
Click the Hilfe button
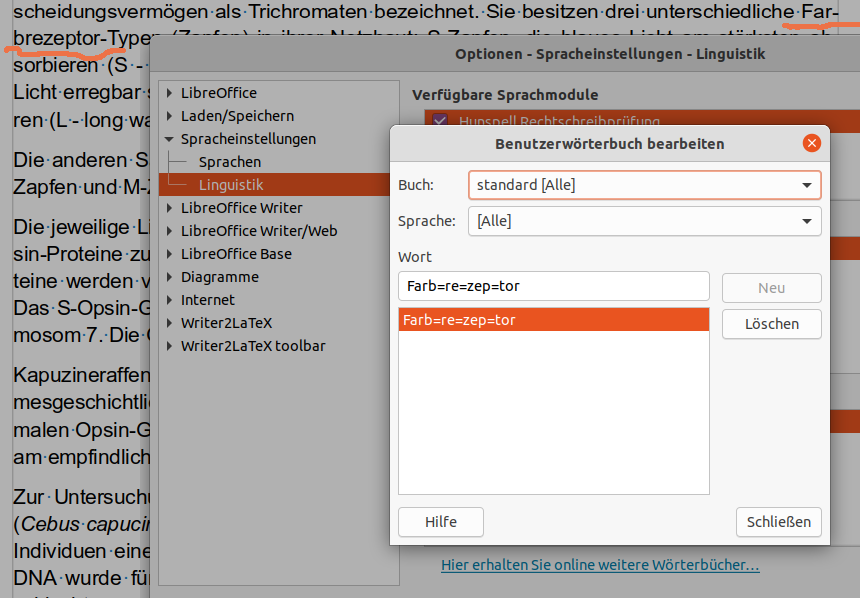tap(441, 522)
